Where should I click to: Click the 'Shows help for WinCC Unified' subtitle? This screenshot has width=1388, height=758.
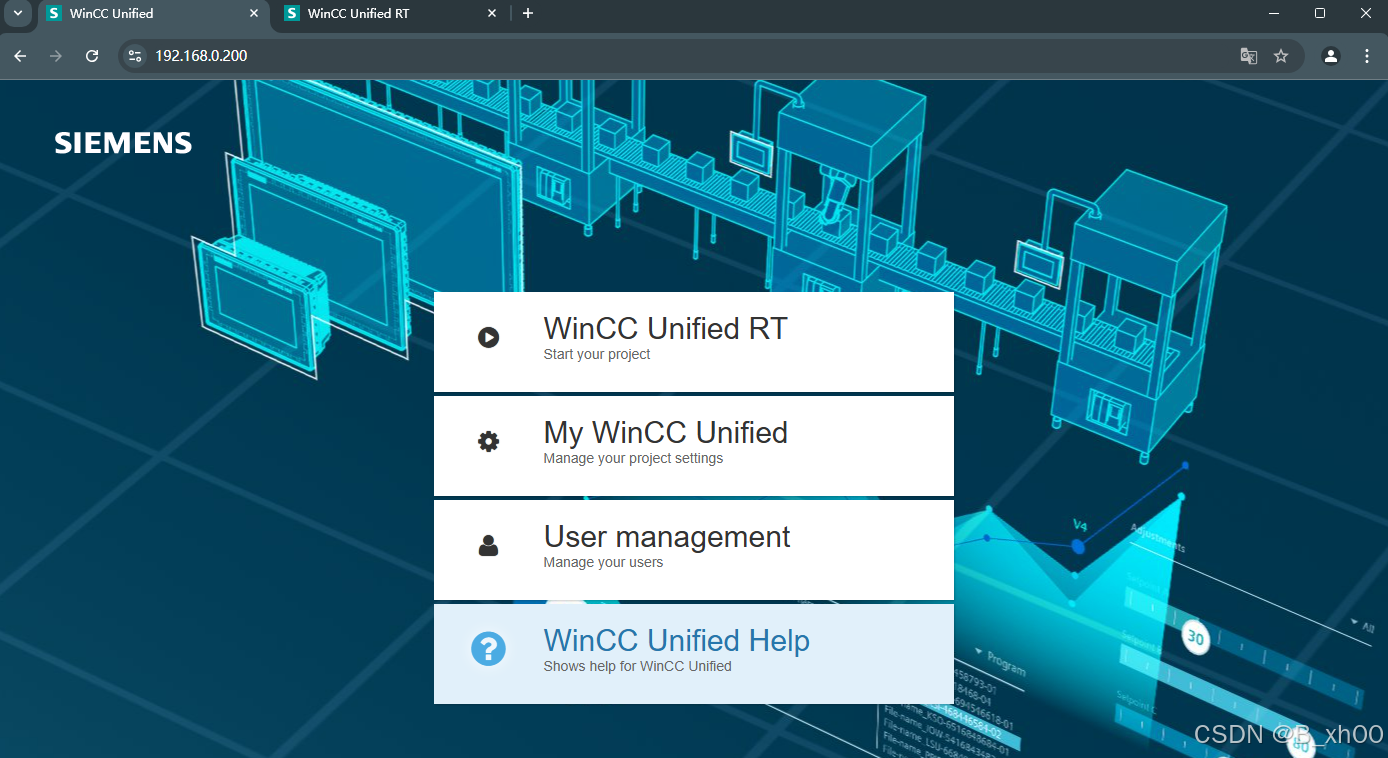coord(637,667)
